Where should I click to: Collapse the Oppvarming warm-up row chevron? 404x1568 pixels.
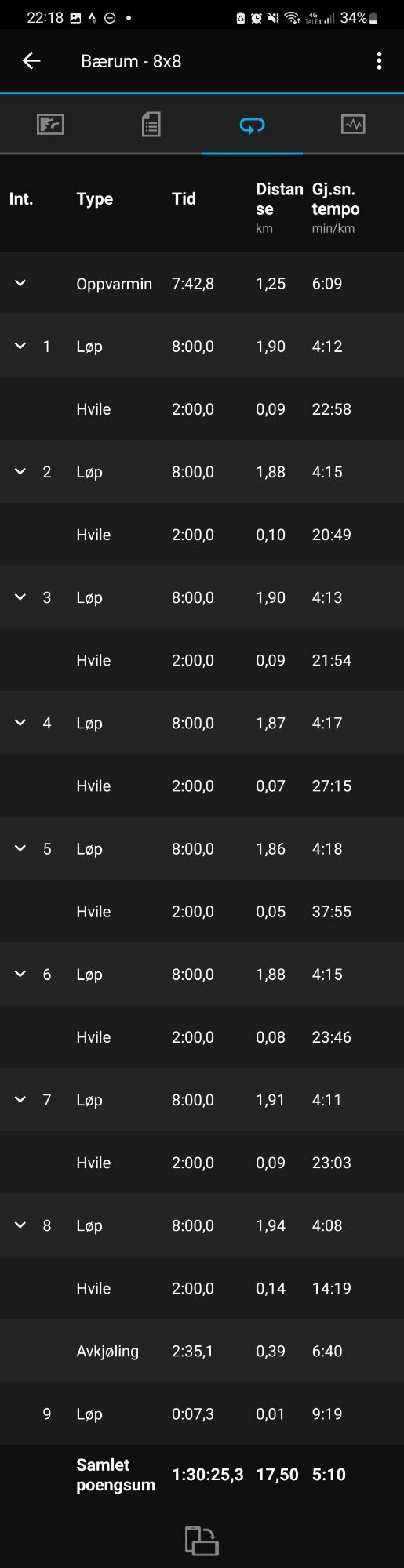(x=20, y=283)
